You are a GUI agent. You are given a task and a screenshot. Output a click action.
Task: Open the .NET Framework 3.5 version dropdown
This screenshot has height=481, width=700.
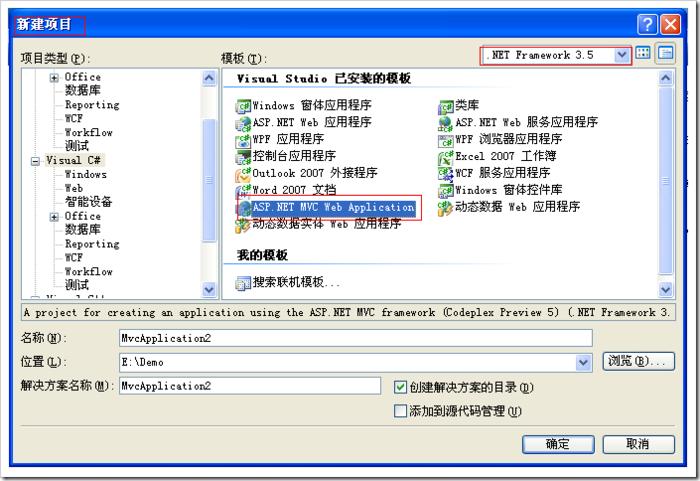621,55
